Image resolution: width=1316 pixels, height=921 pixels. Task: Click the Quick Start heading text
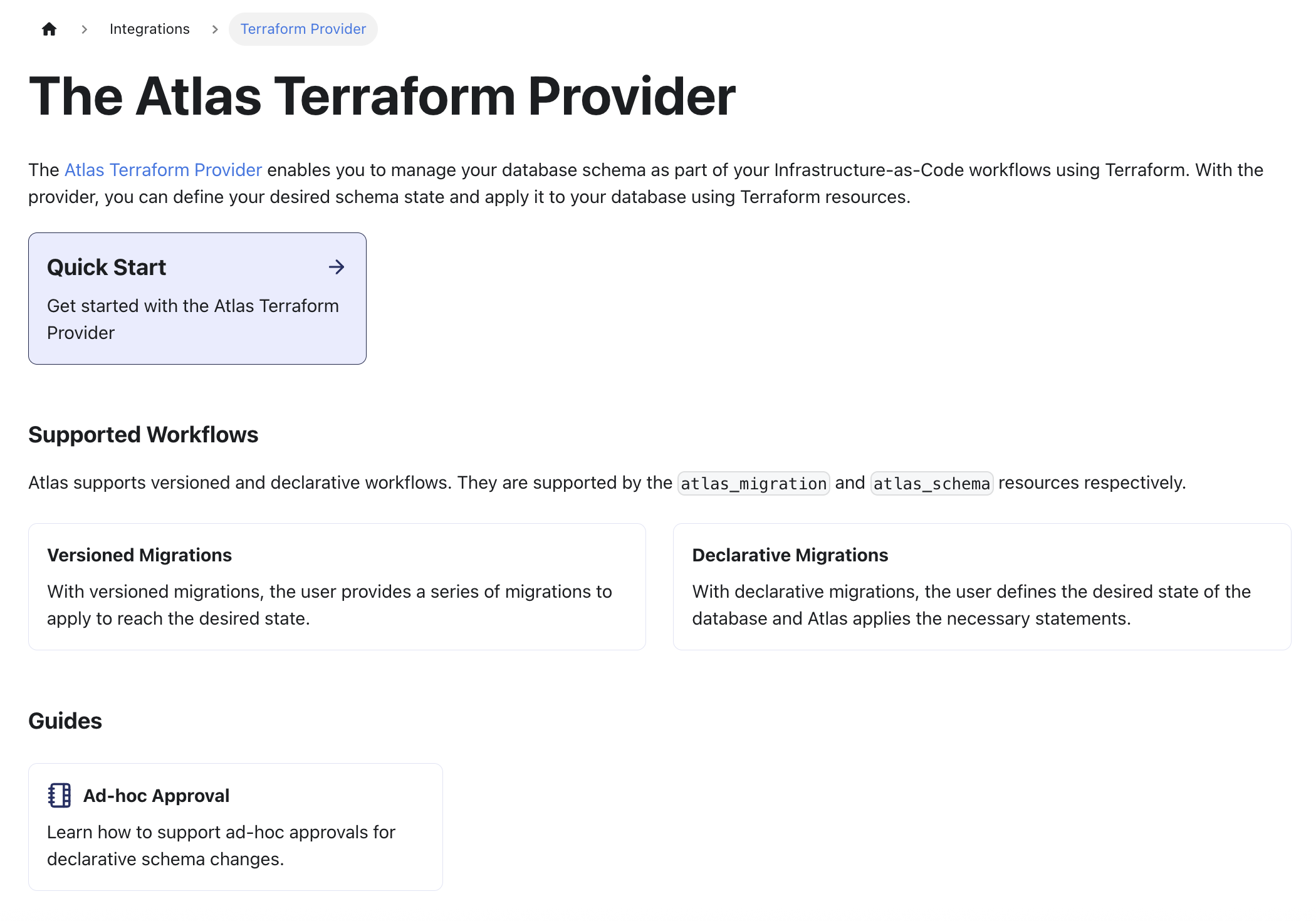click(106, 267)
